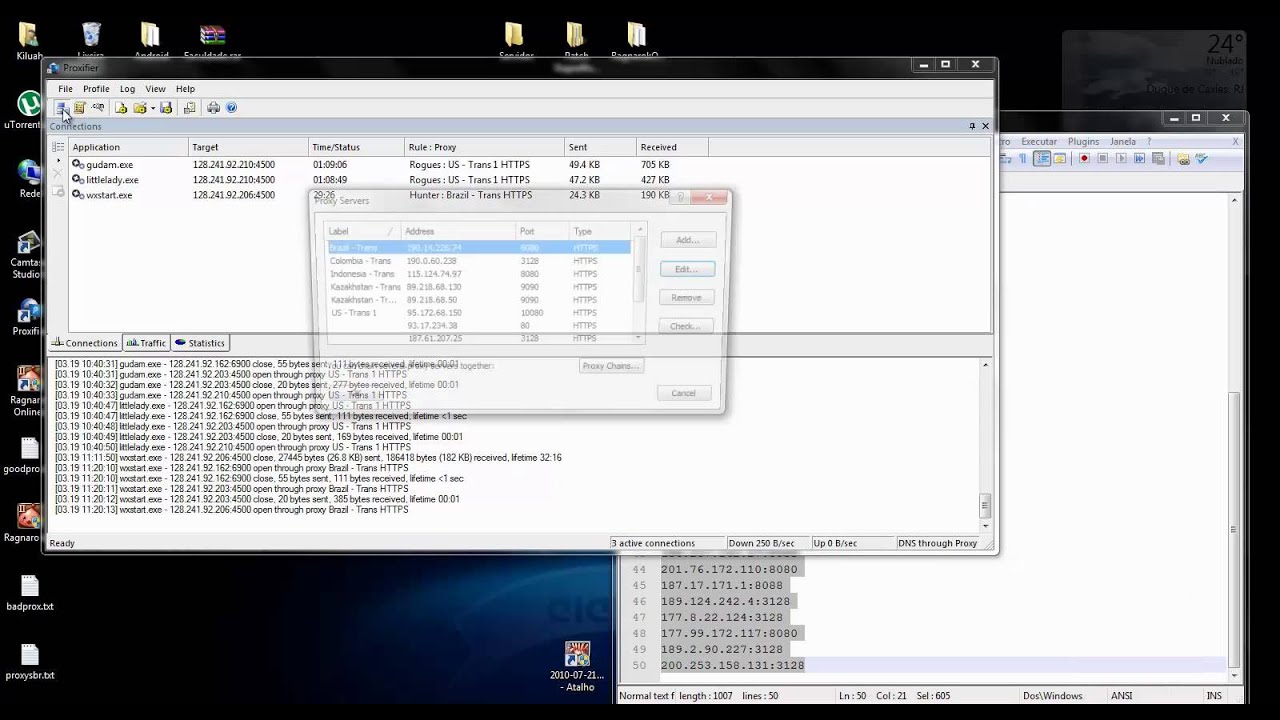This screenshot has height=720, width=1280.
Task: Open the Profile menu
Action: click(x=96, y=89)
